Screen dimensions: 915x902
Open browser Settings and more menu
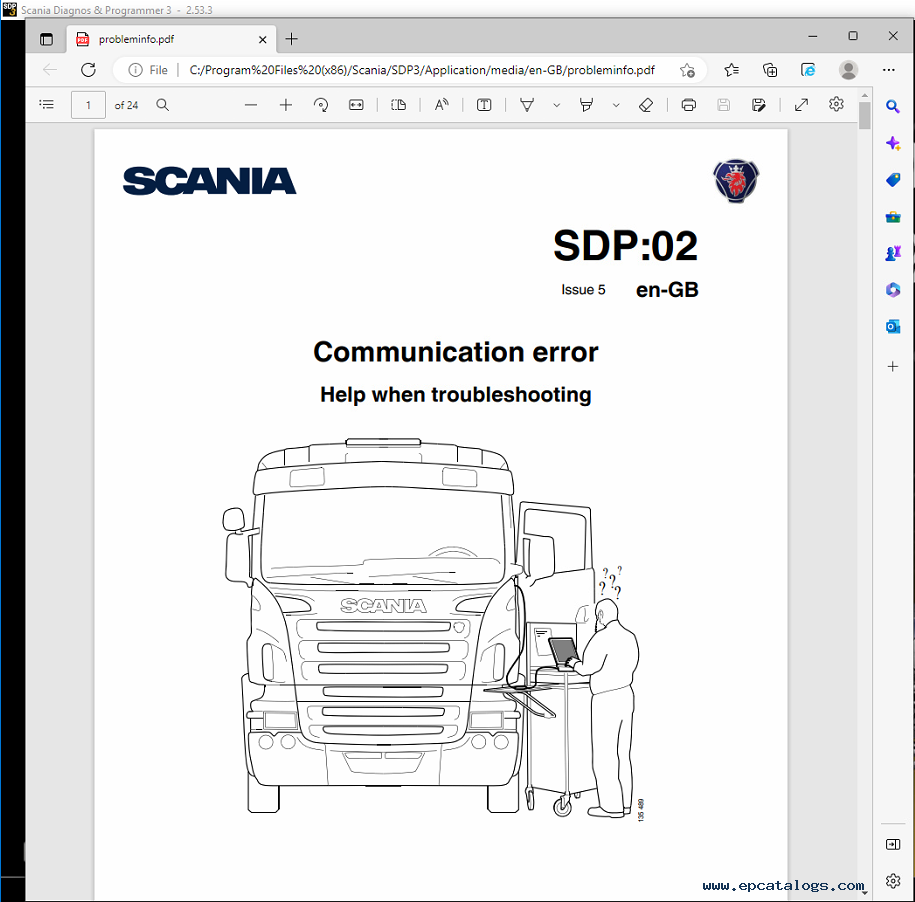tap(889, 70)
